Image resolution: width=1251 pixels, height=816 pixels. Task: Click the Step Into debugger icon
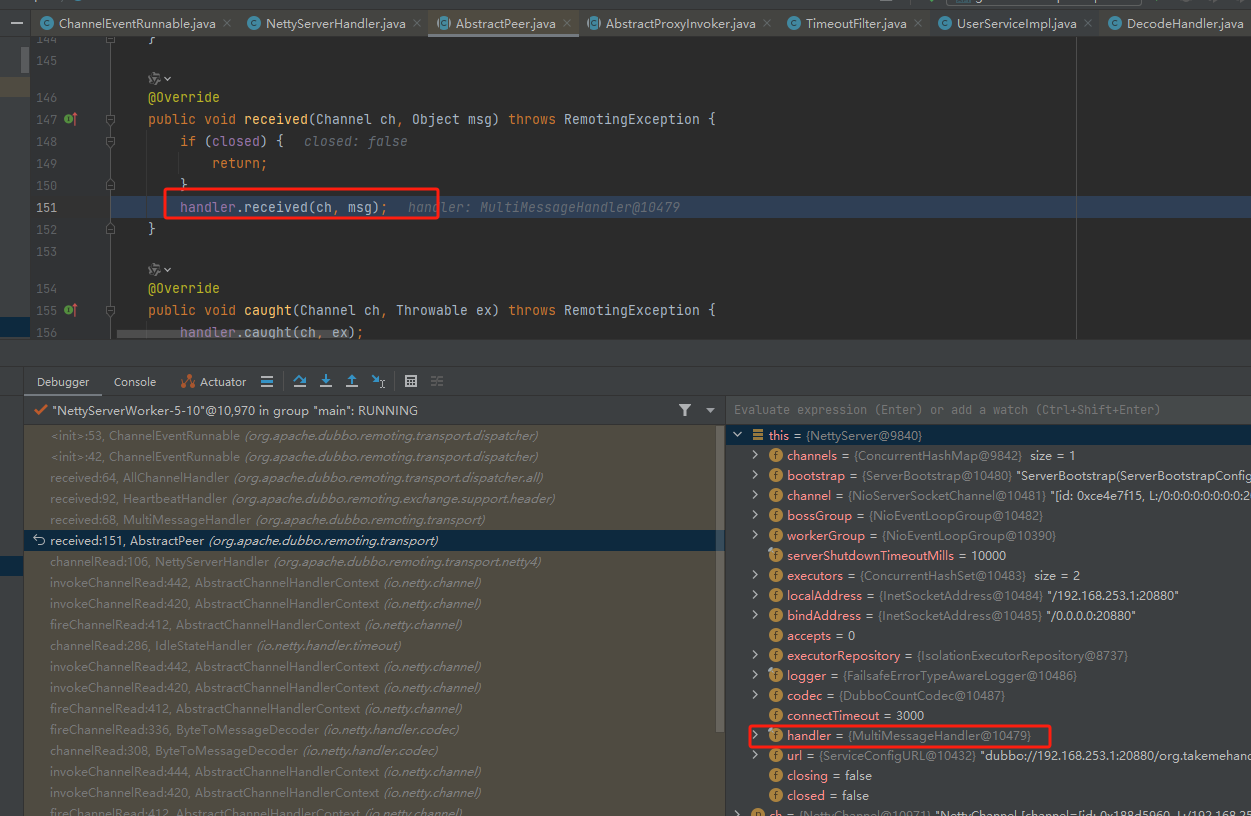[x=326, y=381]
